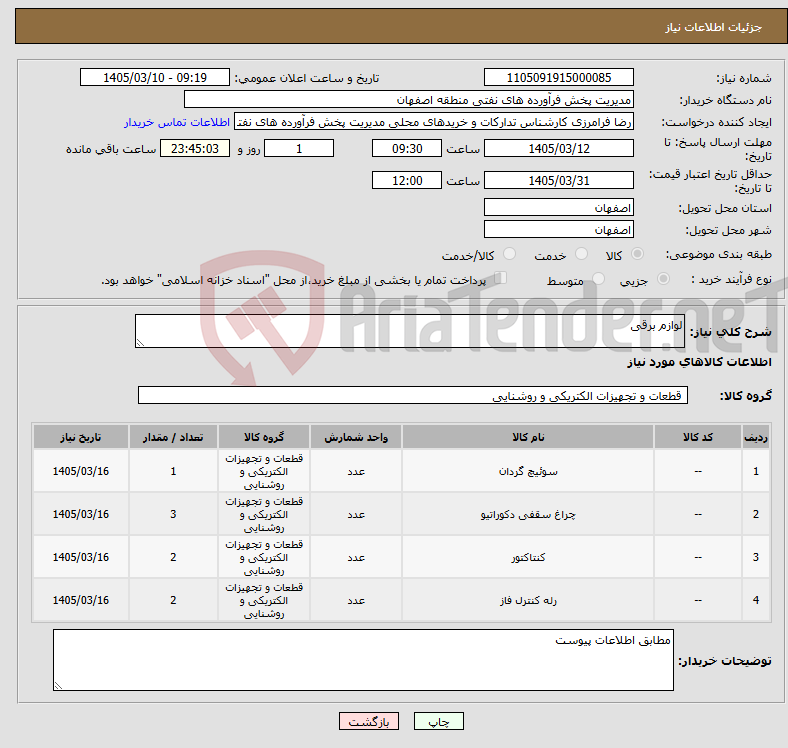The image size is (788, 748).
Task: Click quantity 1 in سوئیچ گردان row
Action: [x=173, y=471]
